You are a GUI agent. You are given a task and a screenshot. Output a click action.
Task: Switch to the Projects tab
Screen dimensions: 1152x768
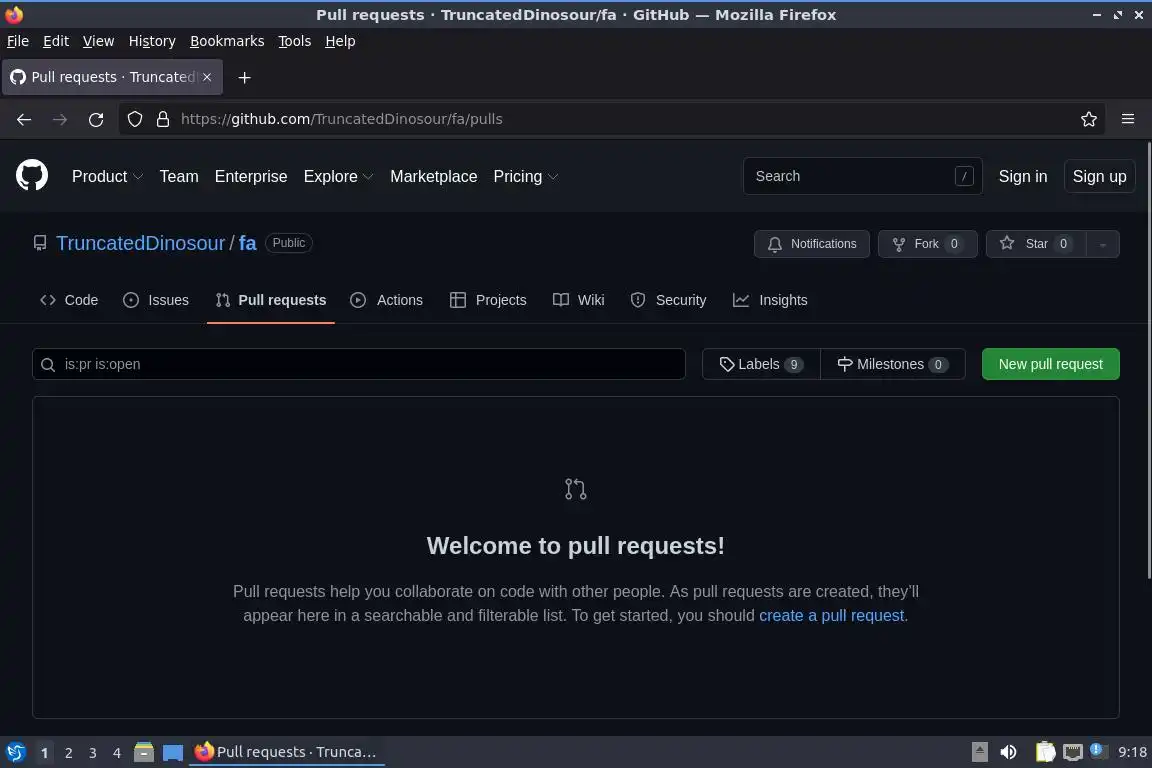click(x=489, y=300)
